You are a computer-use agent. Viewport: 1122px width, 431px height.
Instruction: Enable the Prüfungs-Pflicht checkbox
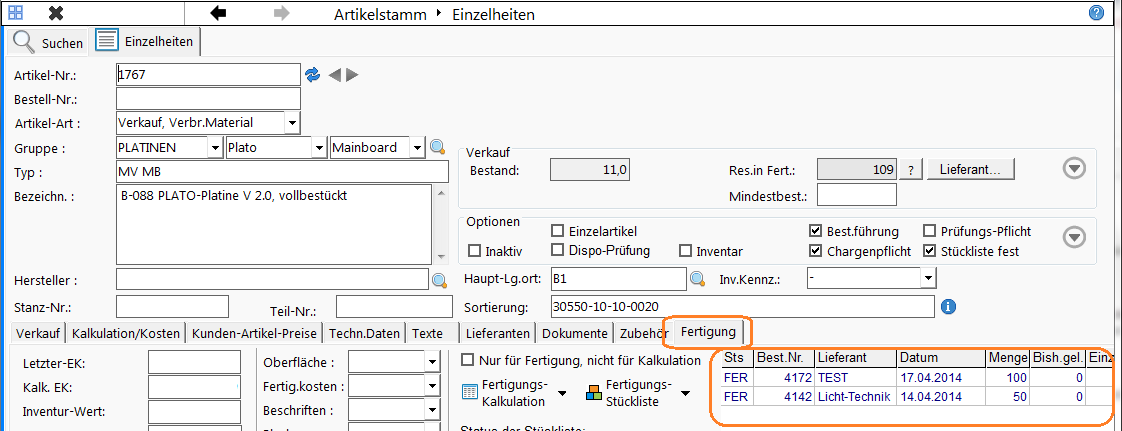coord(930,231)
